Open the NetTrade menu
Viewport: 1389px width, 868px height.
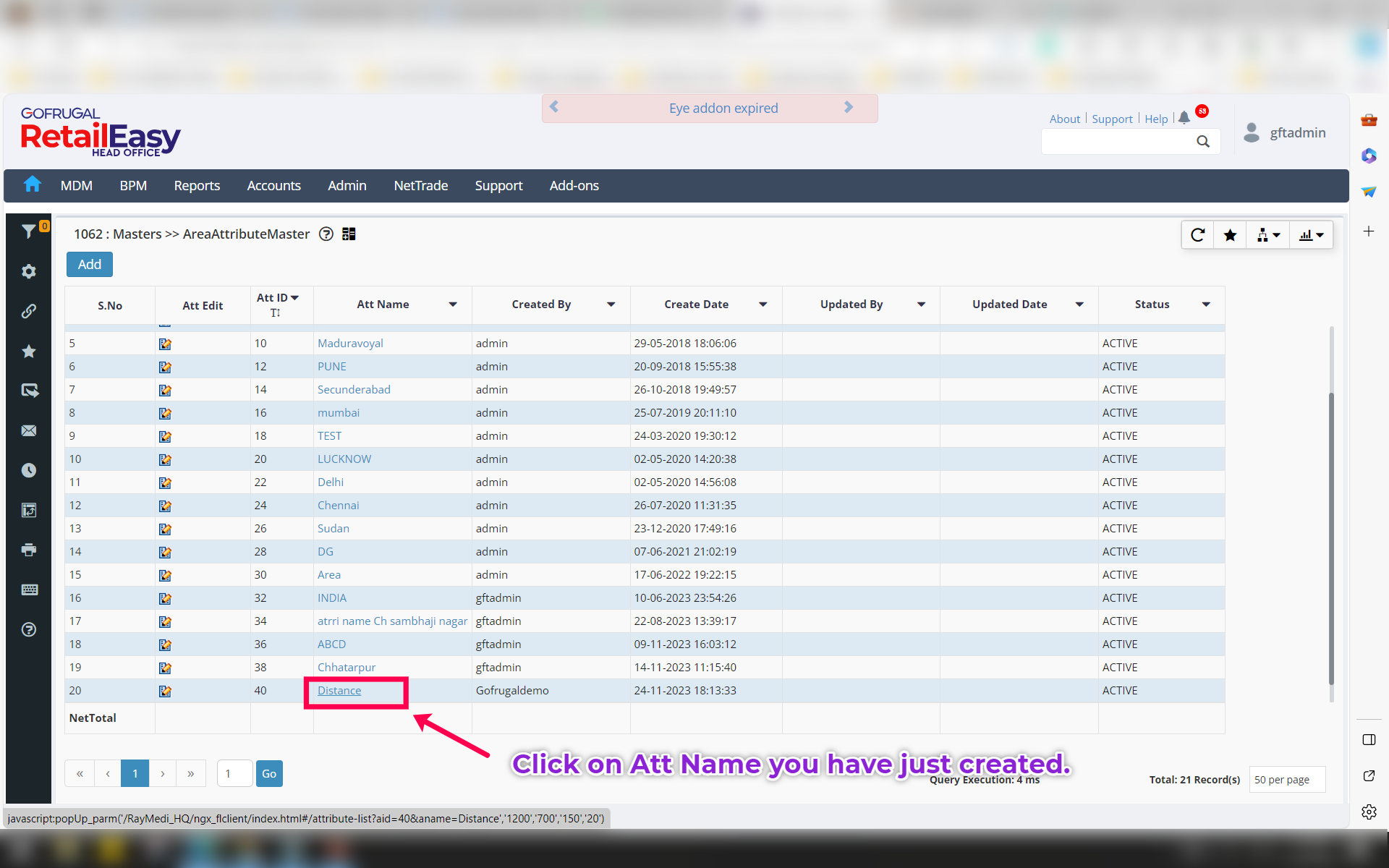click(x=420, y=186)
